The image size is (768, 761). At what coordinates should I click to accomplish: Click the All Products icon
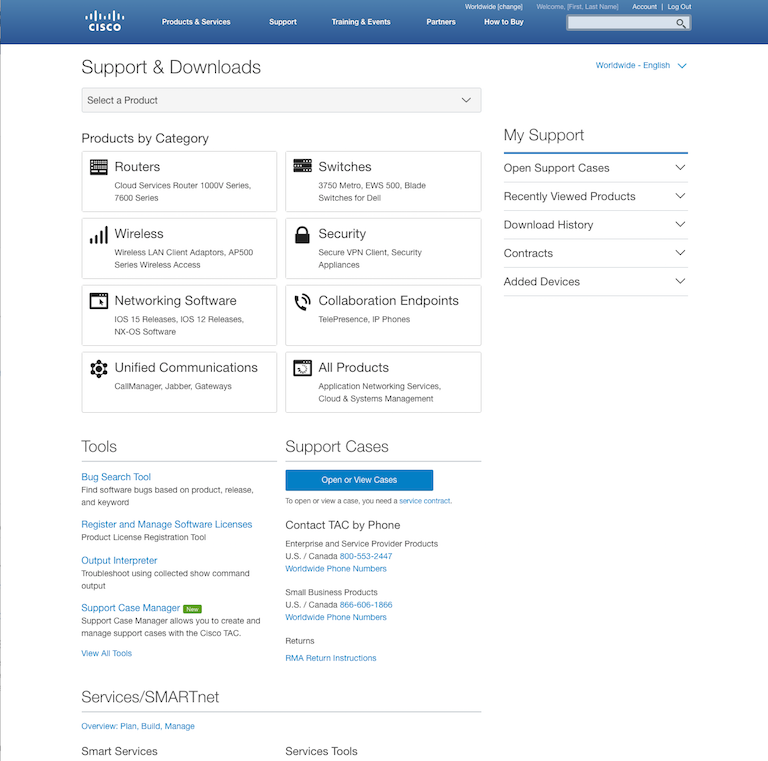tap(302, 368)
